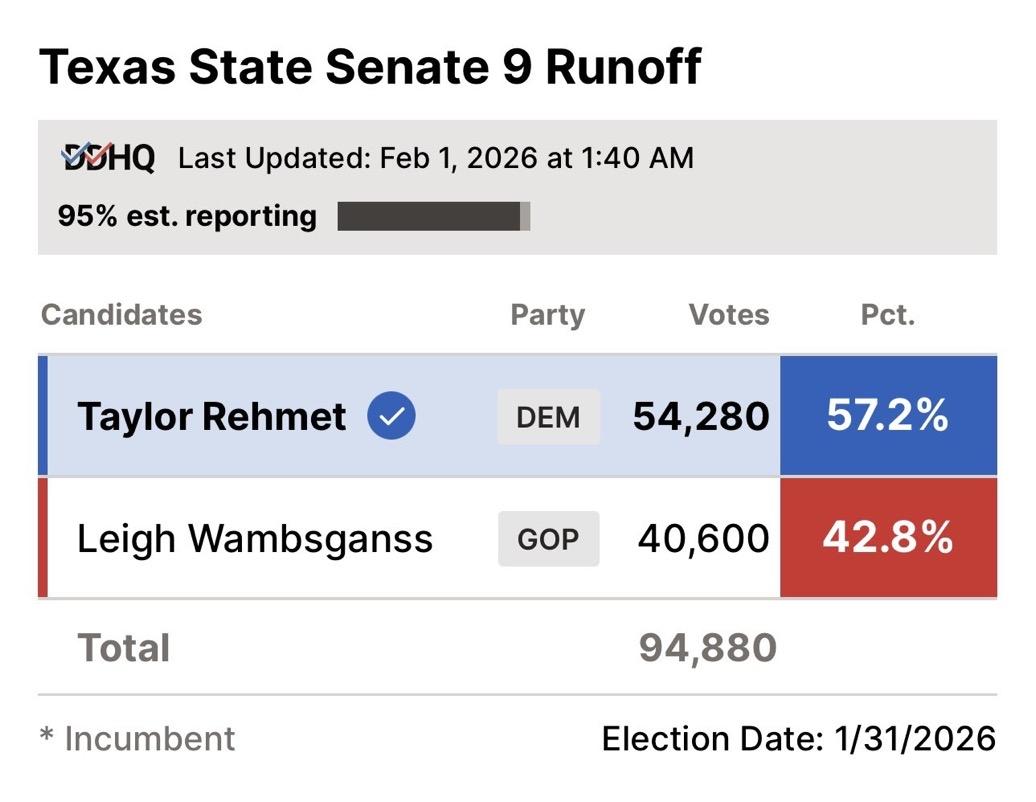Click the DDHQ logo
Viewport: 1036px width, 802px height.
coord(109,158)
